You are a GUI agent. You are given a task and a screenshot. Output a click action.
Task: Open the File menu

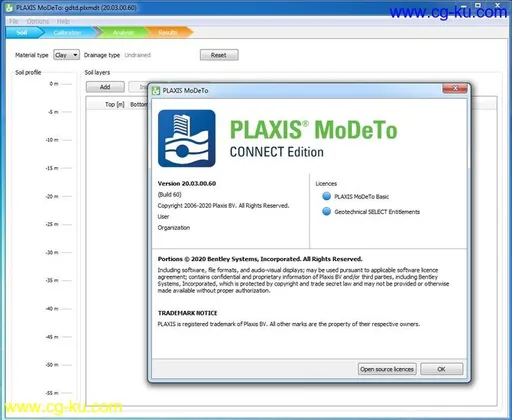pyautogui.click(x=14, y=21)
